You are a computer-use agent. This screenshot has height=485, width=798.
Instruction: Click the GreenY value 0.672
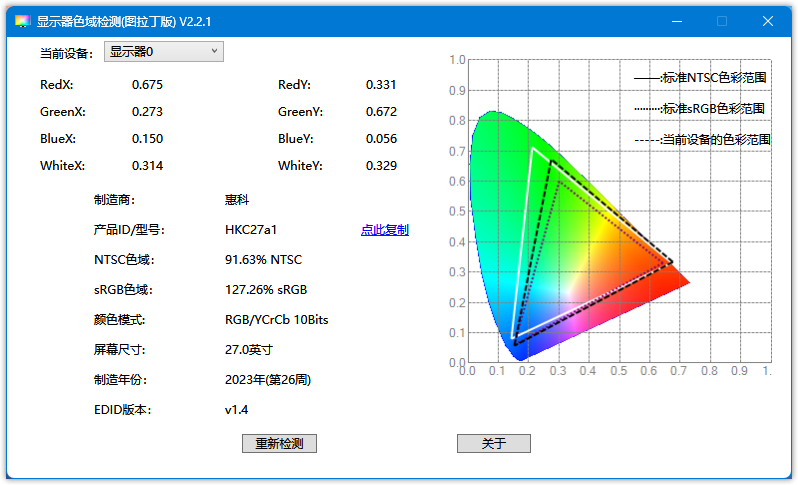(381, 112)
